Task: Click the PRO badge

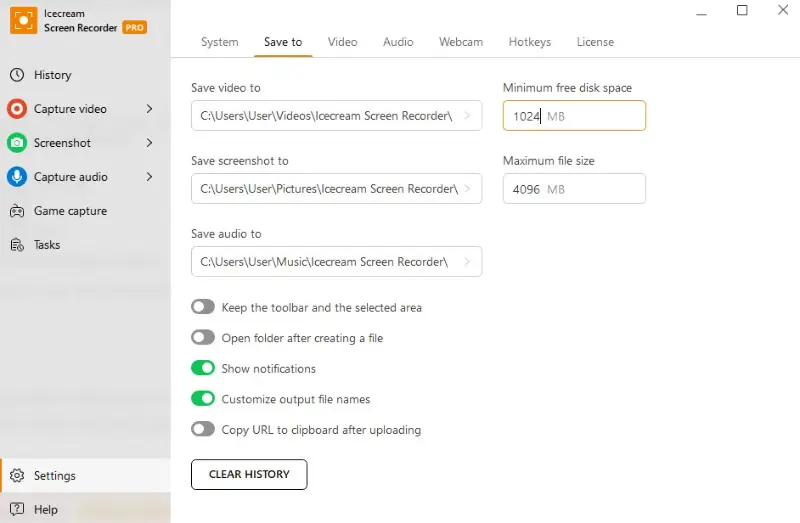Action: [x=135, y=28]
